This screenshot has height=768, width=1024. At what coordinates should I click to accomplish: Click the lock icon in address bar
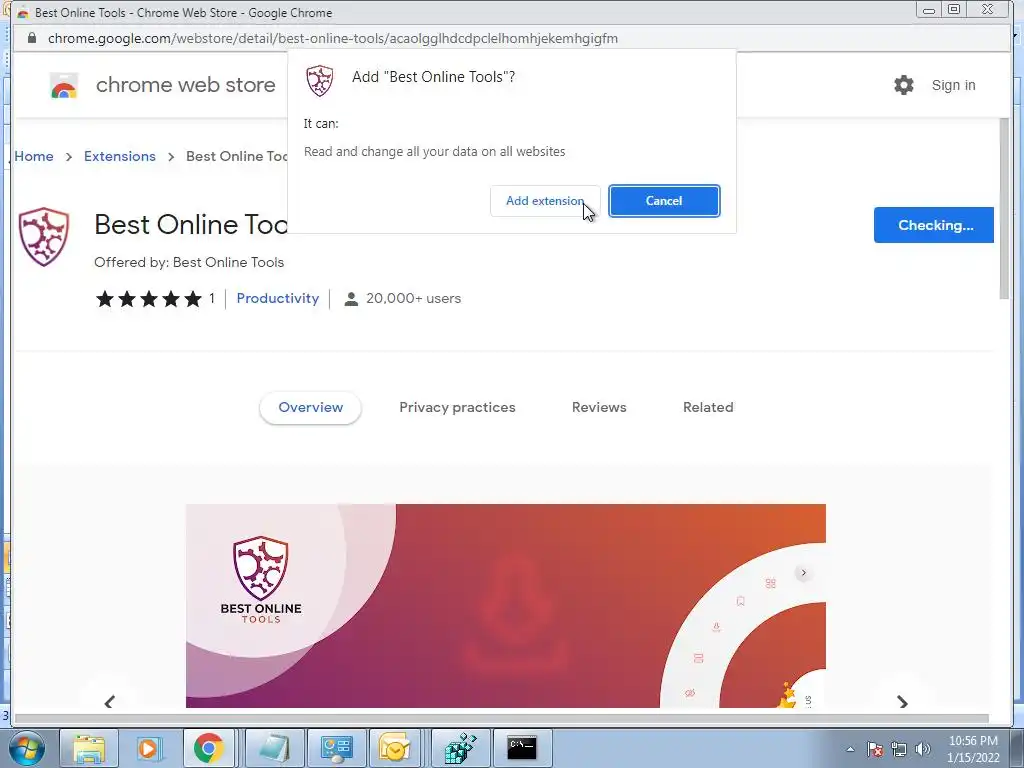tap(31, 38)
